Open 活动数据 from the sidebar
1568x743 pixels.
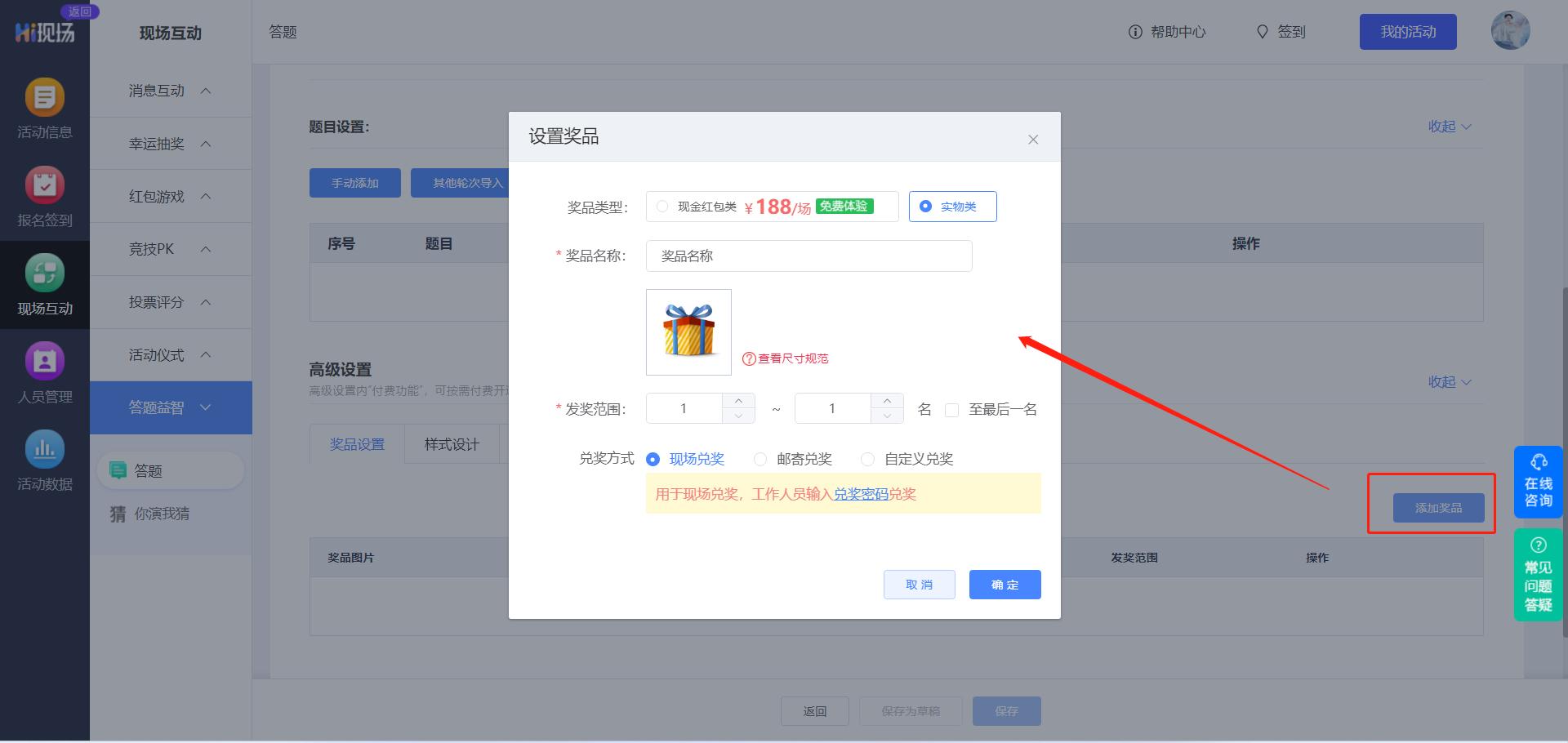pos(45,461)
